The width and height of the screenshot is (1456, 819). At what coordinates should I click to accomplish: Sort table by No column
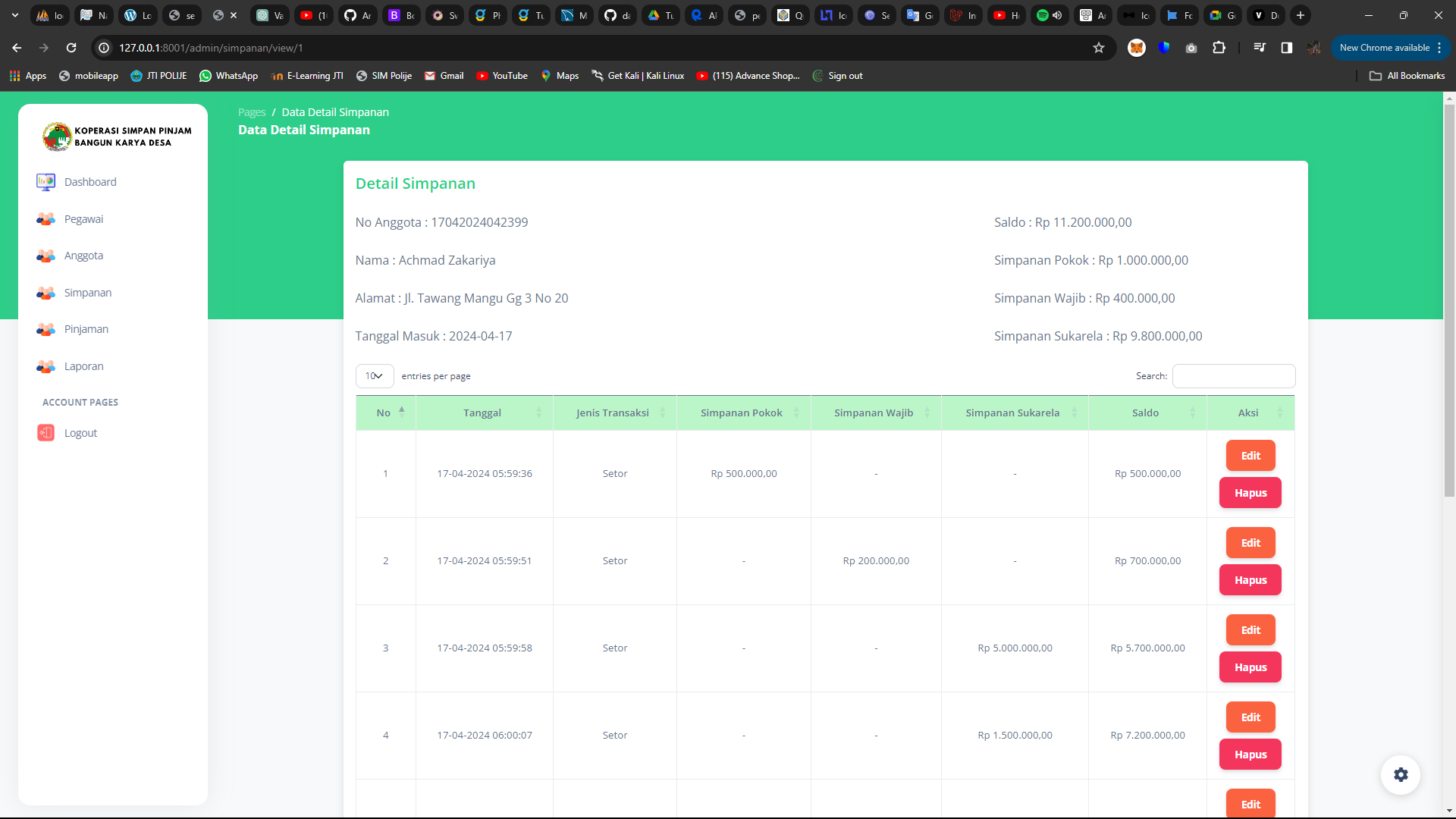click(x=386, y=413)
